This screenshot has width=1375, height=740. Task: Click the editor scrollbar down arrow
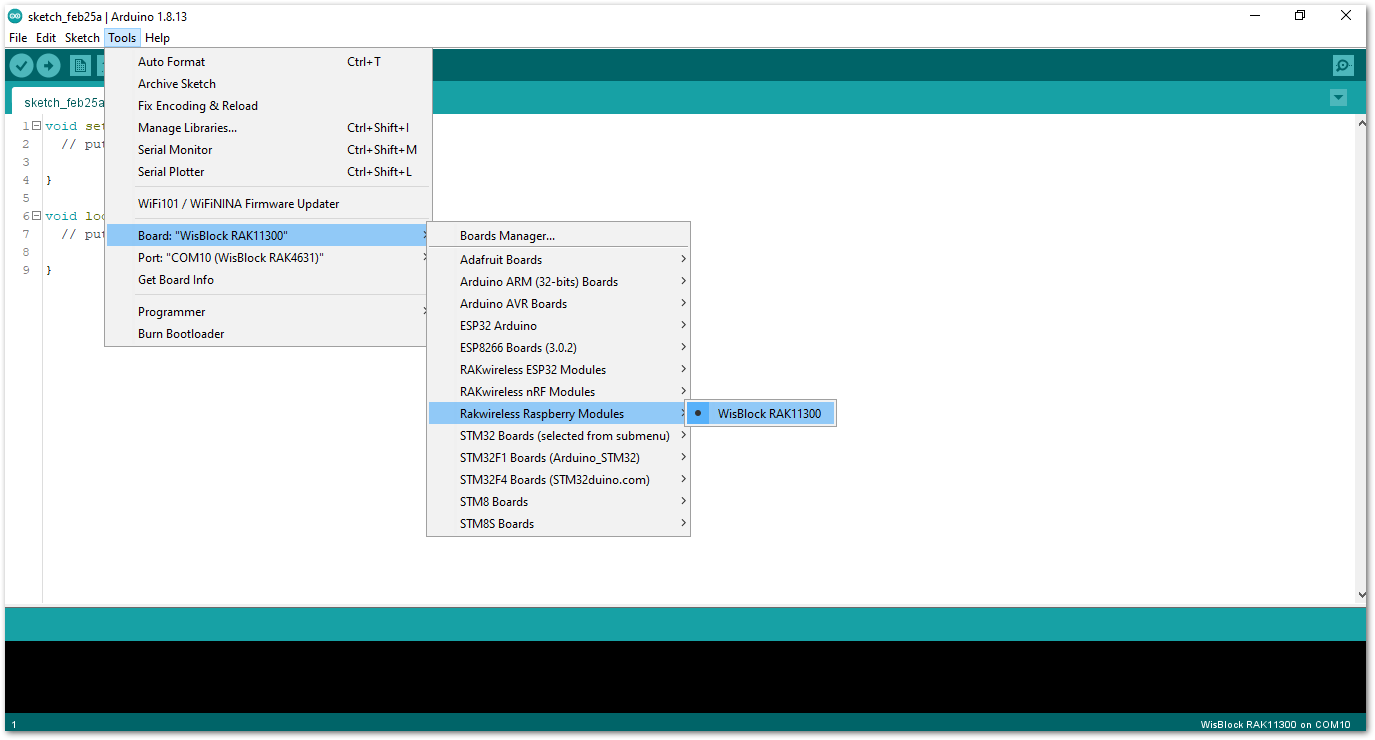click(1360, 595)
